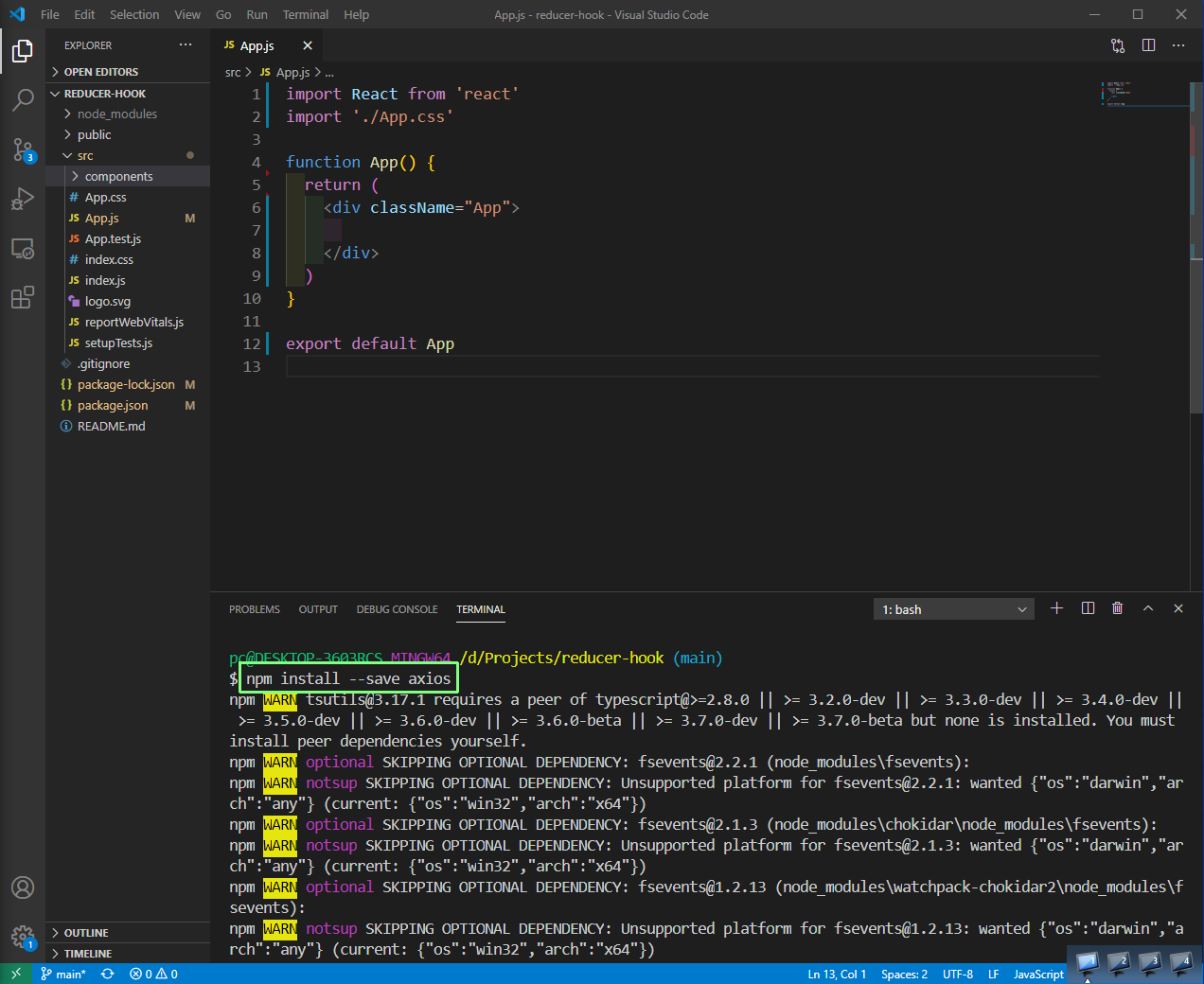Screen dimensions: 1204x984
Task: Expand the OPEN EDITORS section
Action: (x=128, y=72)
